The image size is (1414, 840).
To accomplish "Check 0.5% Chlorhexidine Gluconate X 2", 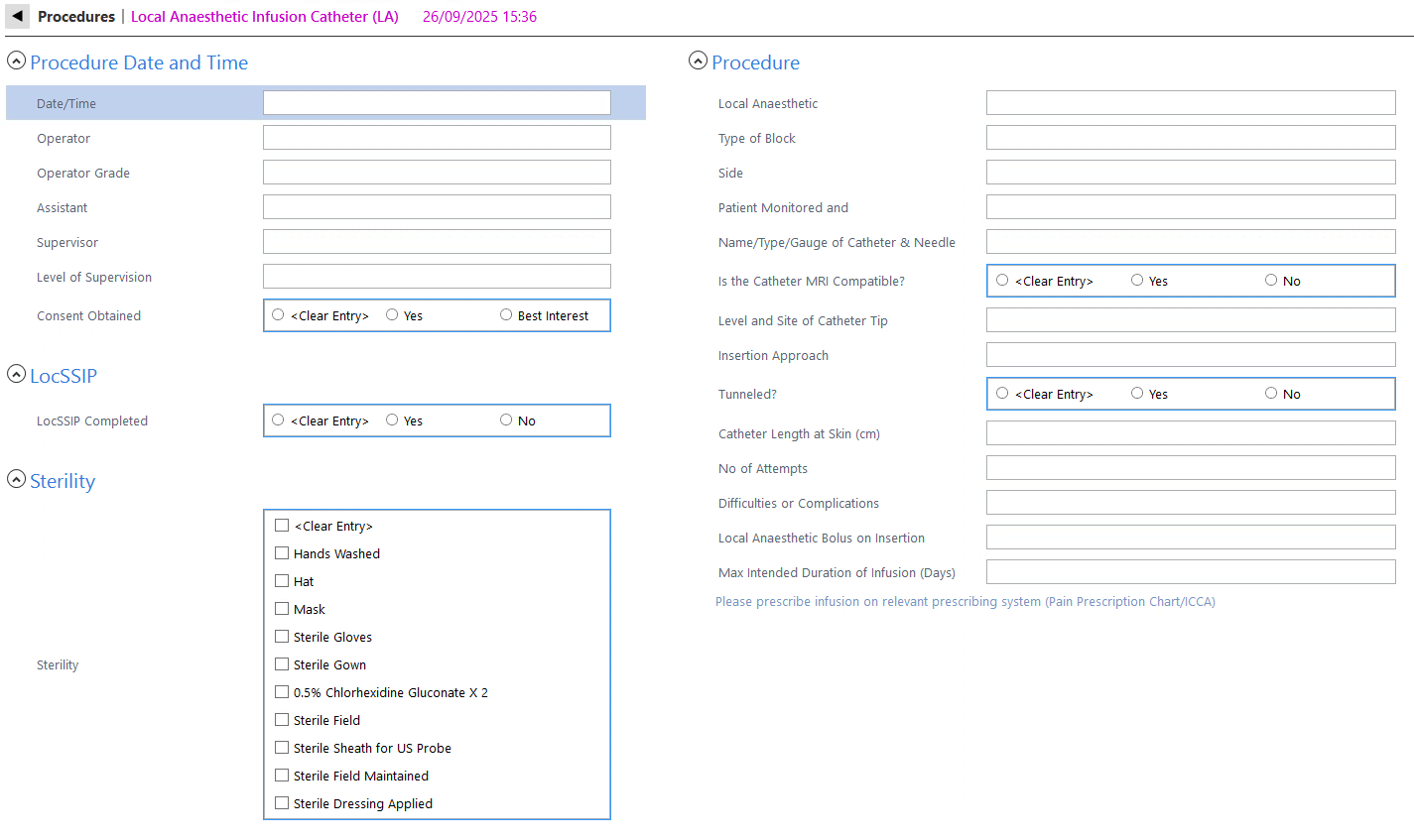I will (282, 692).
